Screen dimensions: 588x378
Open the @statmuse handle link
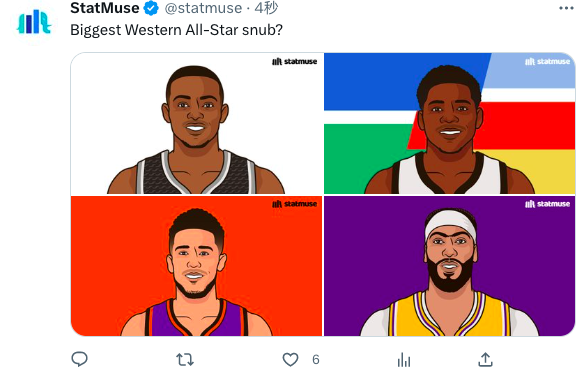[203, 8]
